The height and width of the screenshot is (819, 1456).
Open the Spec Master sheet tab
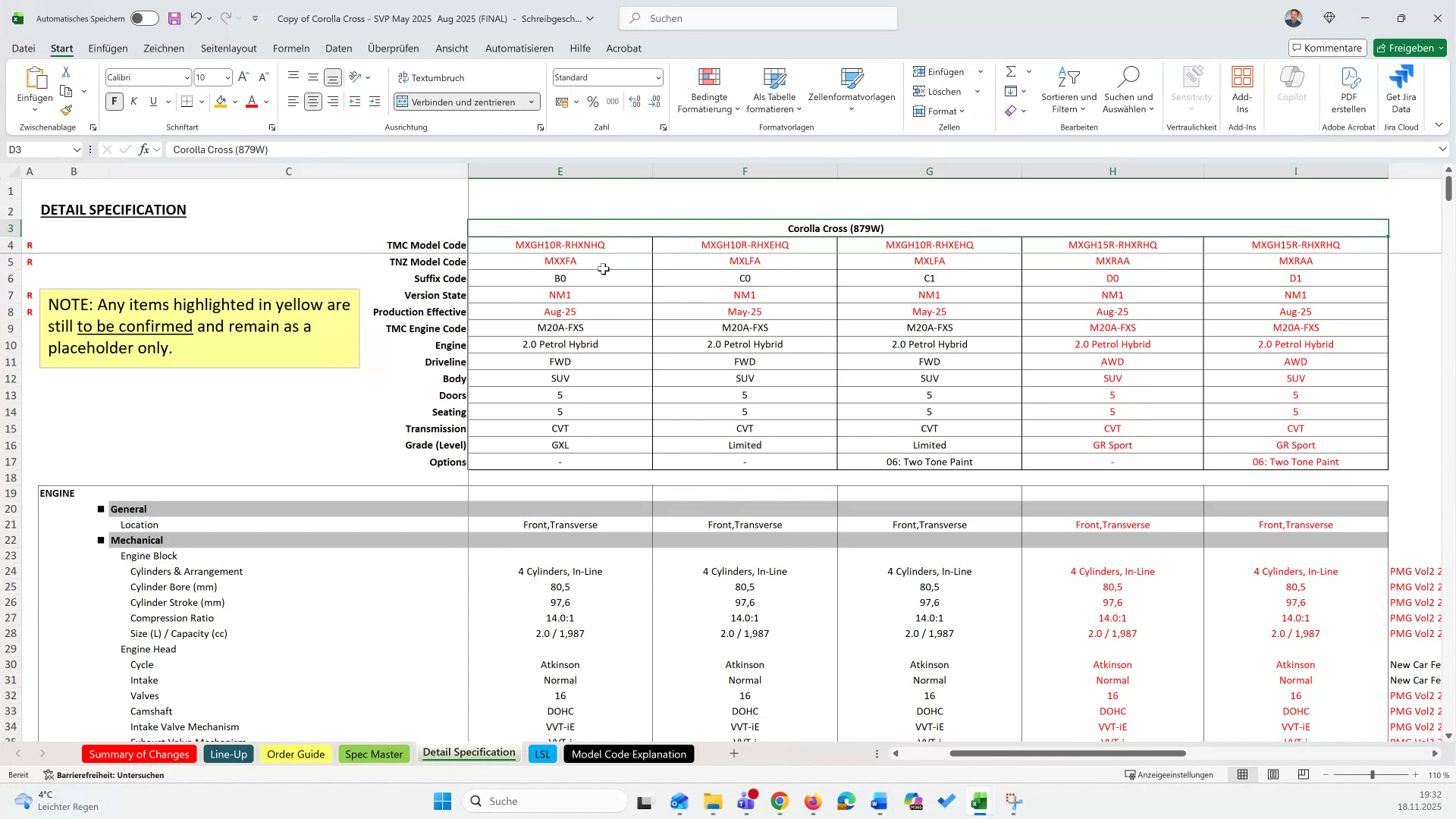[374, 754]
